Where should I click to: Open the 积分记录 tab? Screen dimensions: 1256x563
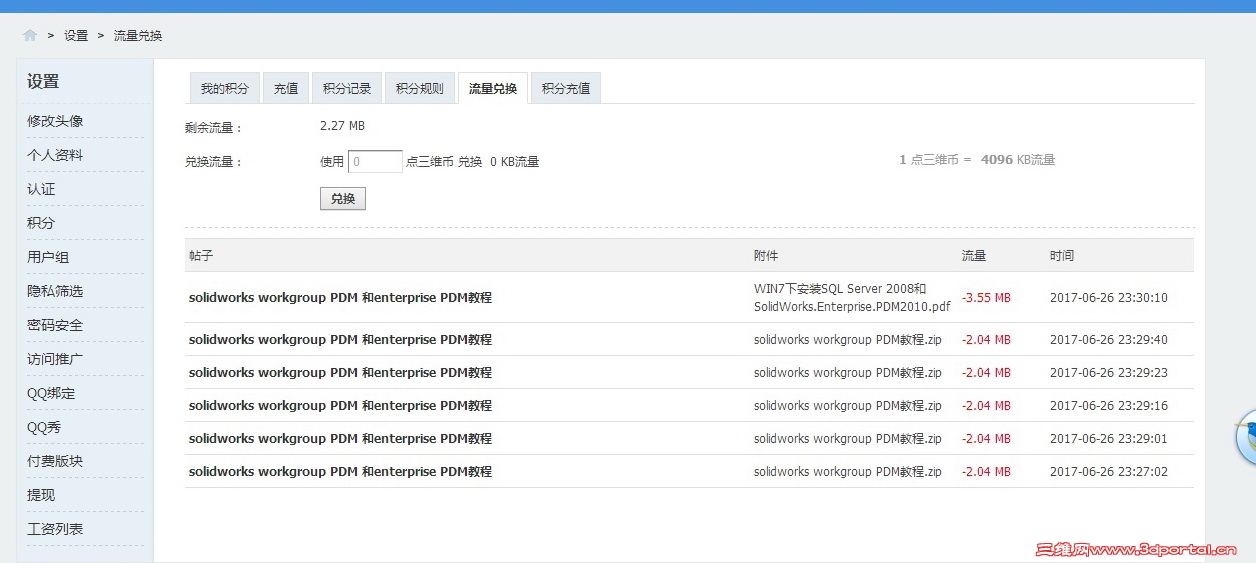pyautogui.click(x=347, y=88)
